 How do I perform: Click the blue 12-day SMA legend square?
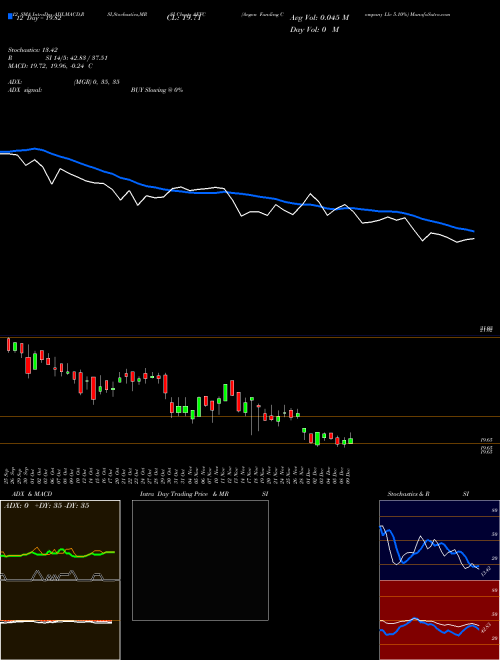point(10,16)
